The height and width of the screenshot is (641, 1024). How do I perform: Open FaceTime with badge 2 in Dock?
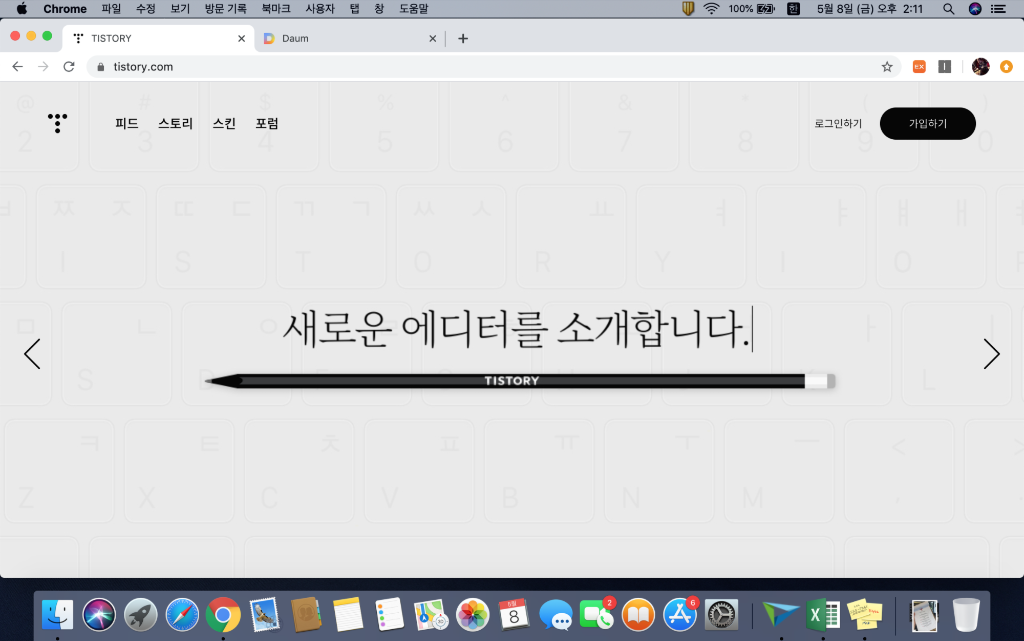click(597, 615)
